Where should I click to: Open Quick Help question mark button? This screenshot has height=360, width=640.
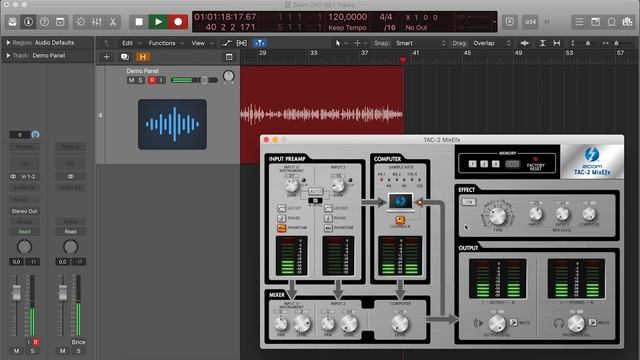coord(44,22)
